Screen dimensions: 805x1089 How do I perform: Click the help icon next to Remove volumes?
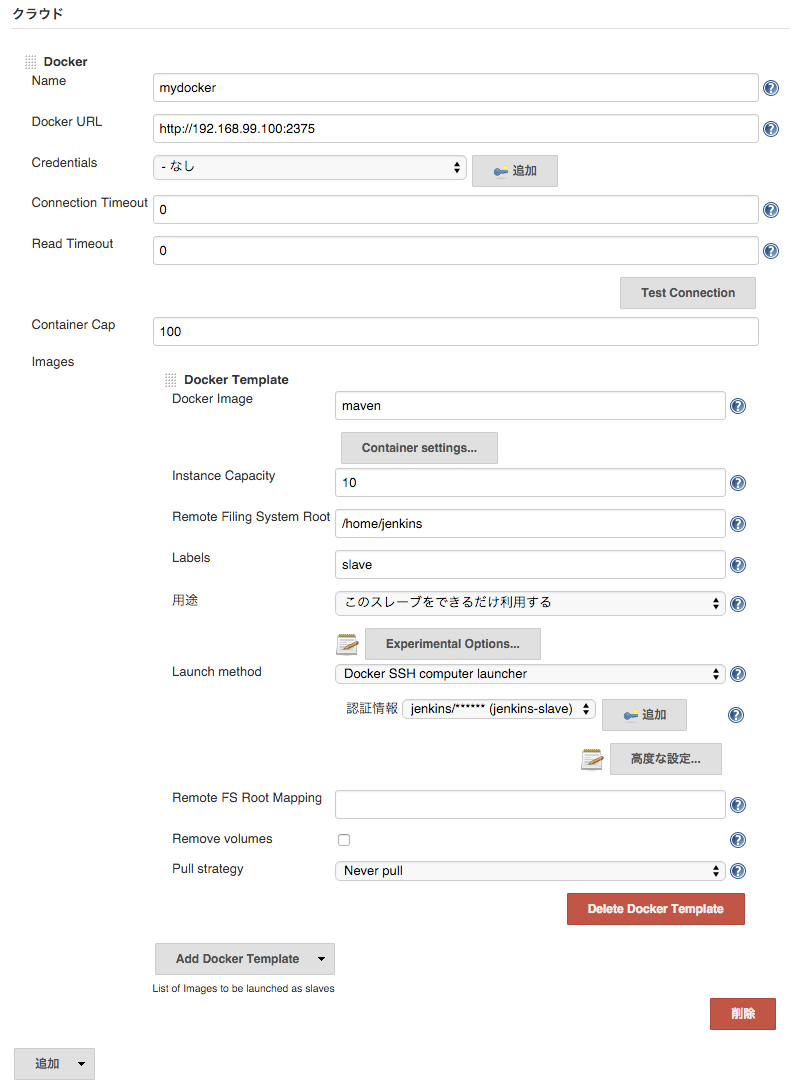pos(737,839)
